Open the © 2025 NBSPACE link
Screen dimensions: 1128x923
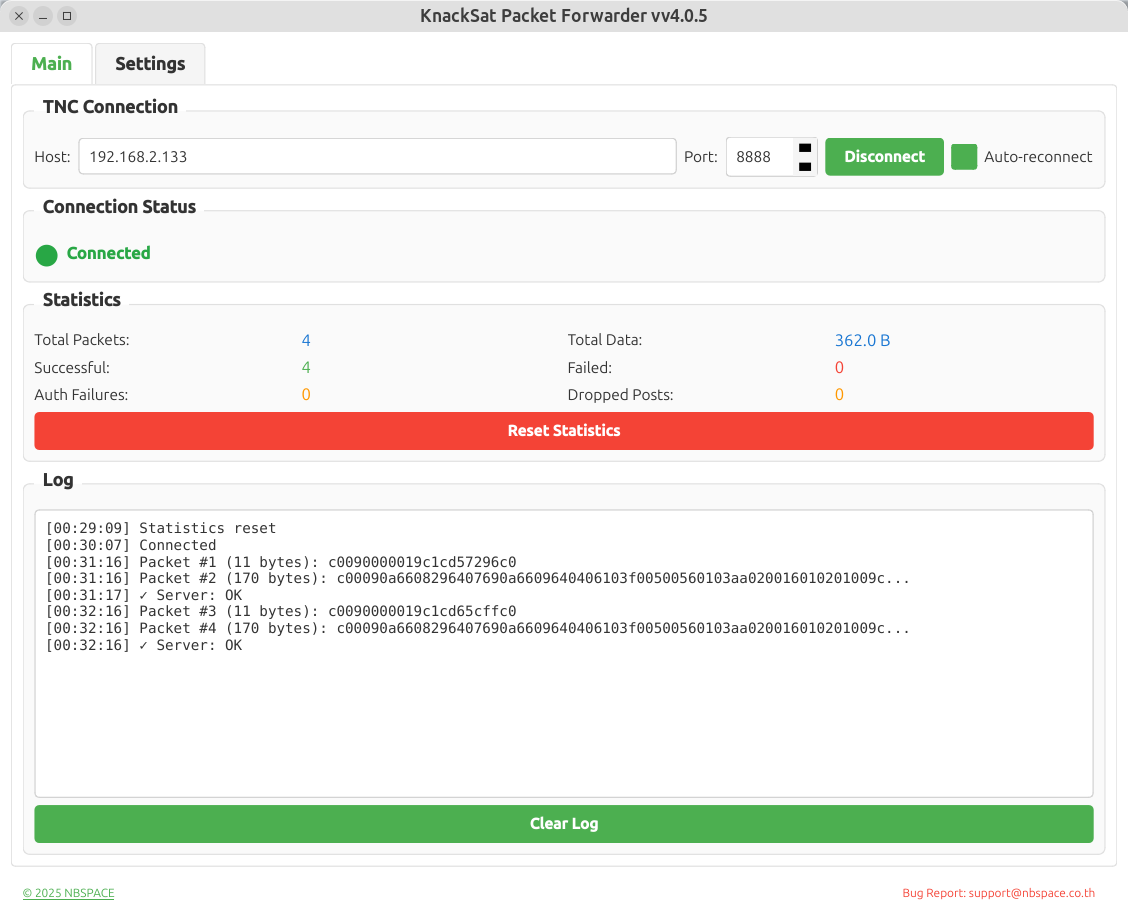[69, 893]
